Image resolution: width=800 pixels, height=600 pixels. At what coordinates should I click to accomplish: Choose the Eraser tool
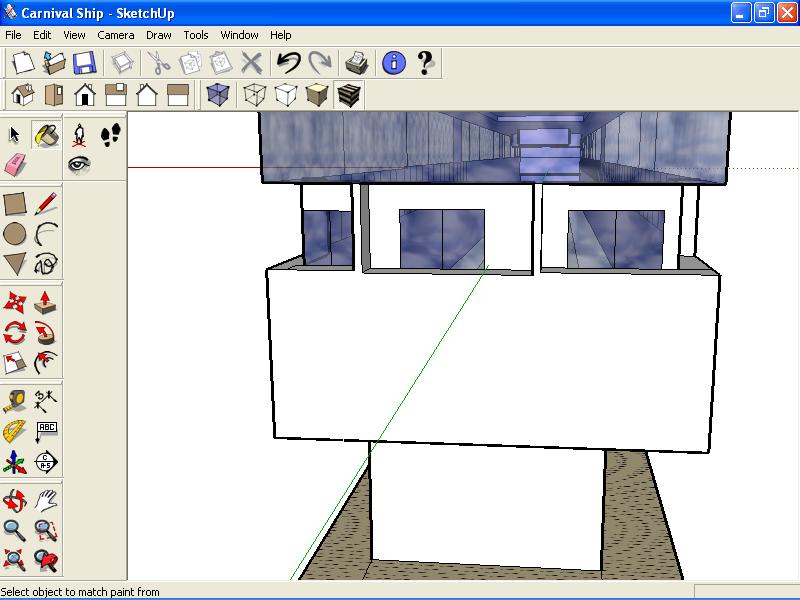(x=15, y=165)
